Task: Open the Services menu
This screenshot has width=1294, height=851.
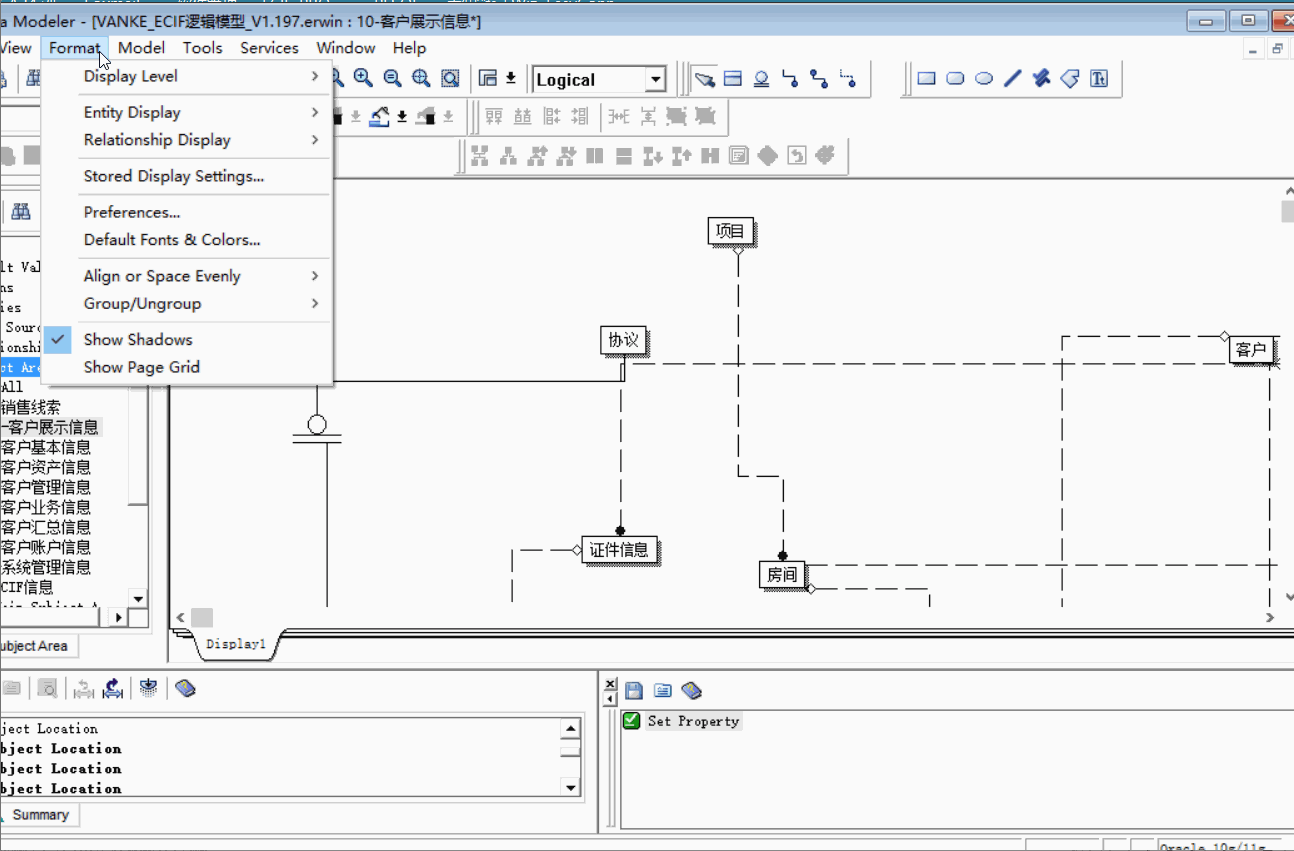Action: pyautogui.click(x=269, y=48)
